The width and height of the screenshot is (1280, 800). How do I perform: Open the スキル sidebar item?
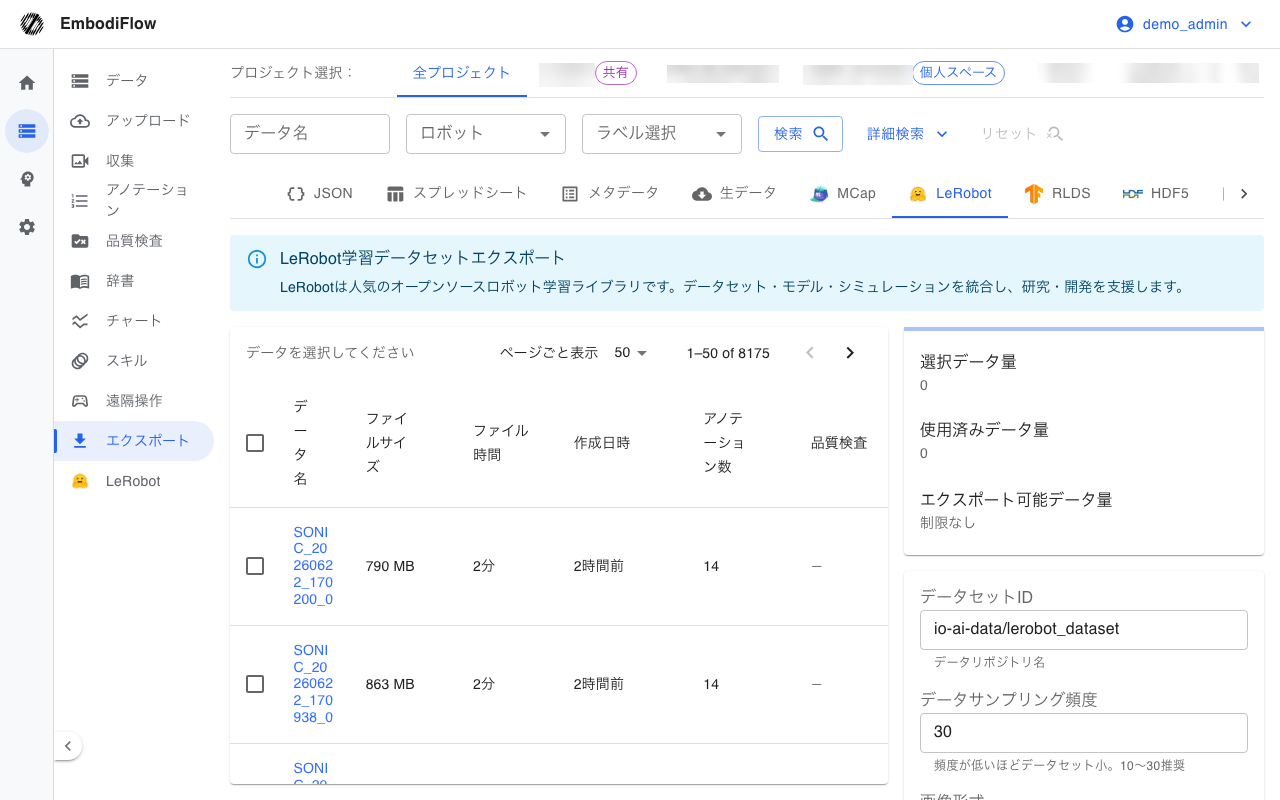tap(134, 361)
